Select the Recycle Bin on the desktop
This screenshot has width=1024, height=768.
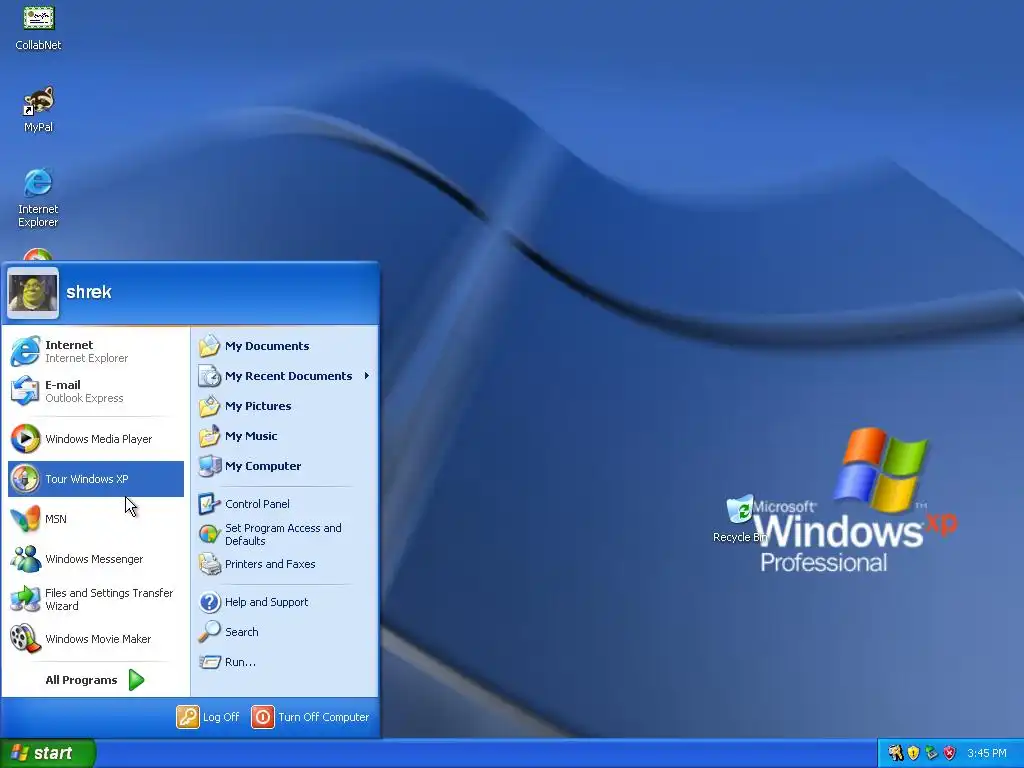point(740,519)
